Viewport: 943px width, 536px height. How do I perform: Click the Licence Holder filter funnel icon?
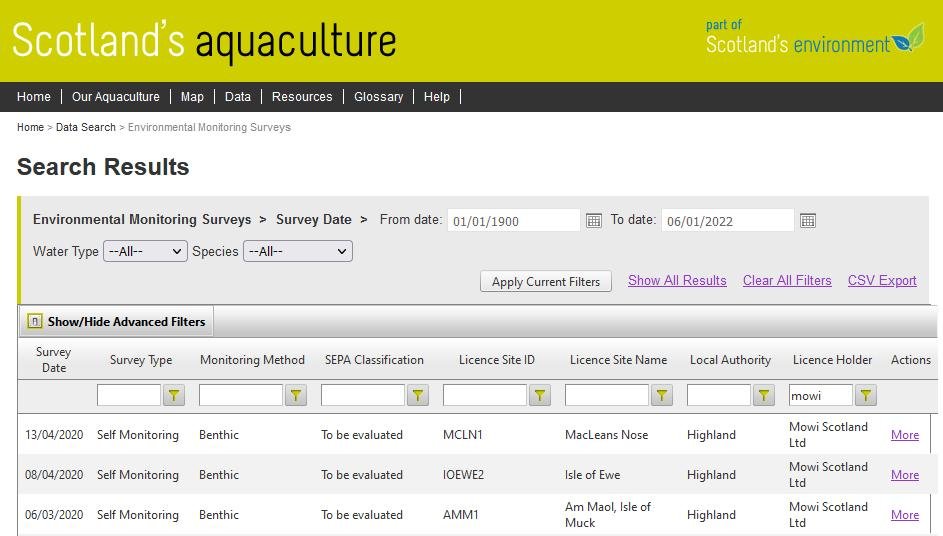pos(866,396)
